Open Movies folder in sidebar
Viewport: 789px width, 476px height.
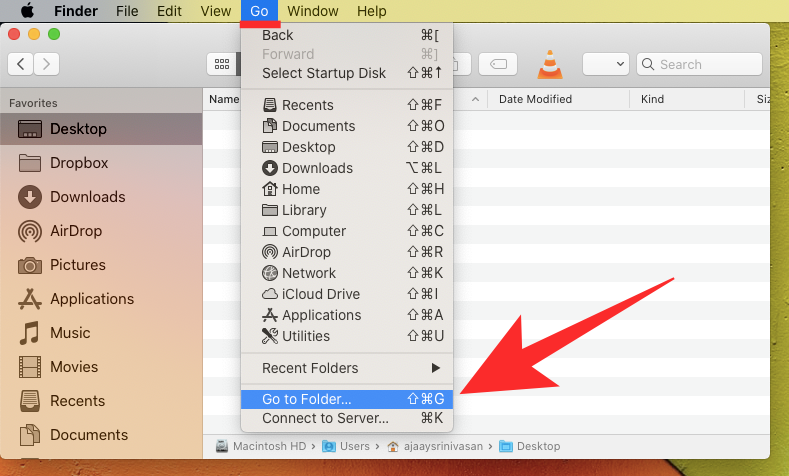click(x=74, y=367)
